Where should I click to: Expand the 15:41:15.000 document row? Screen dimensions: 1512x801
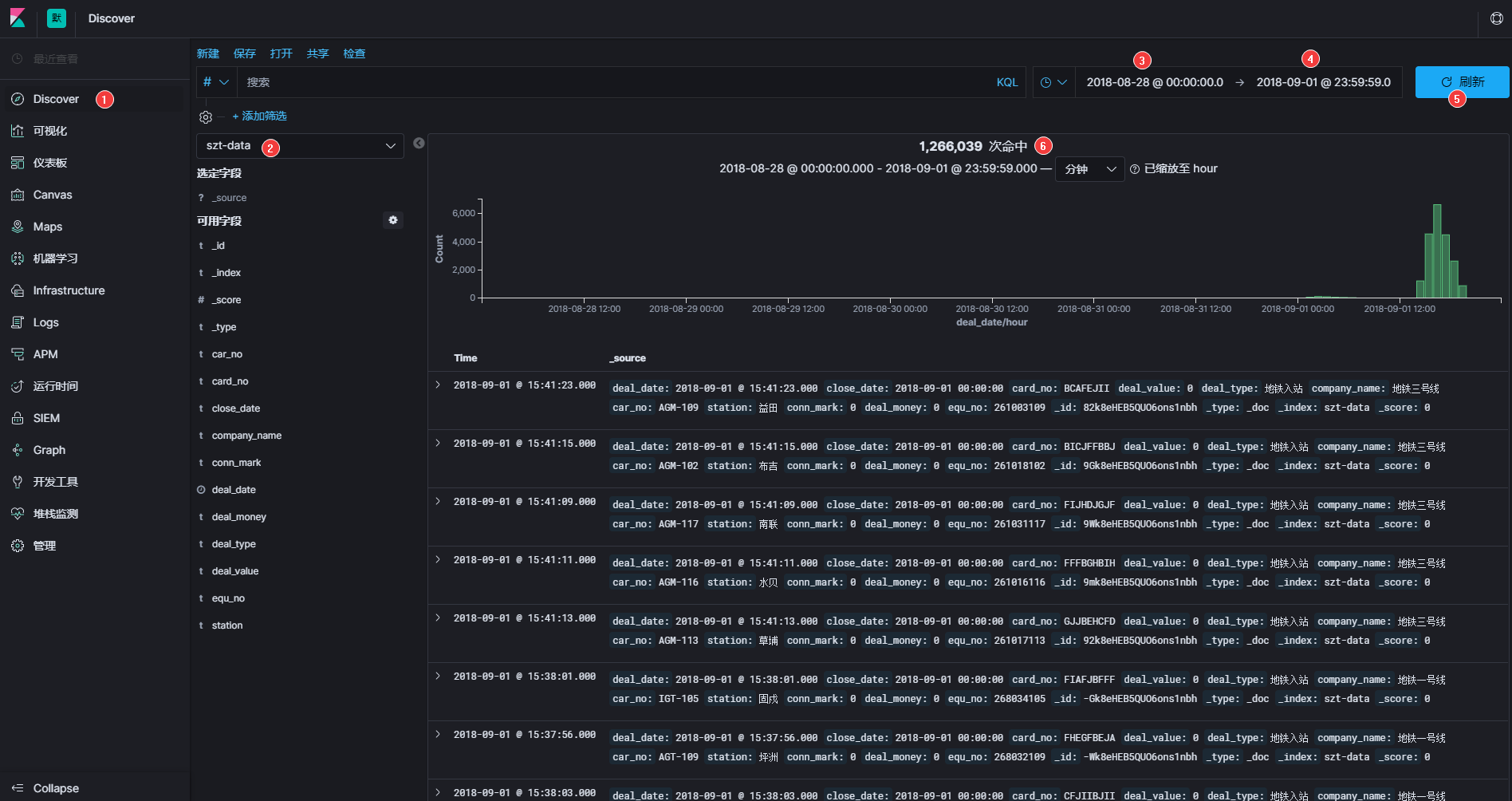(438, 443)
